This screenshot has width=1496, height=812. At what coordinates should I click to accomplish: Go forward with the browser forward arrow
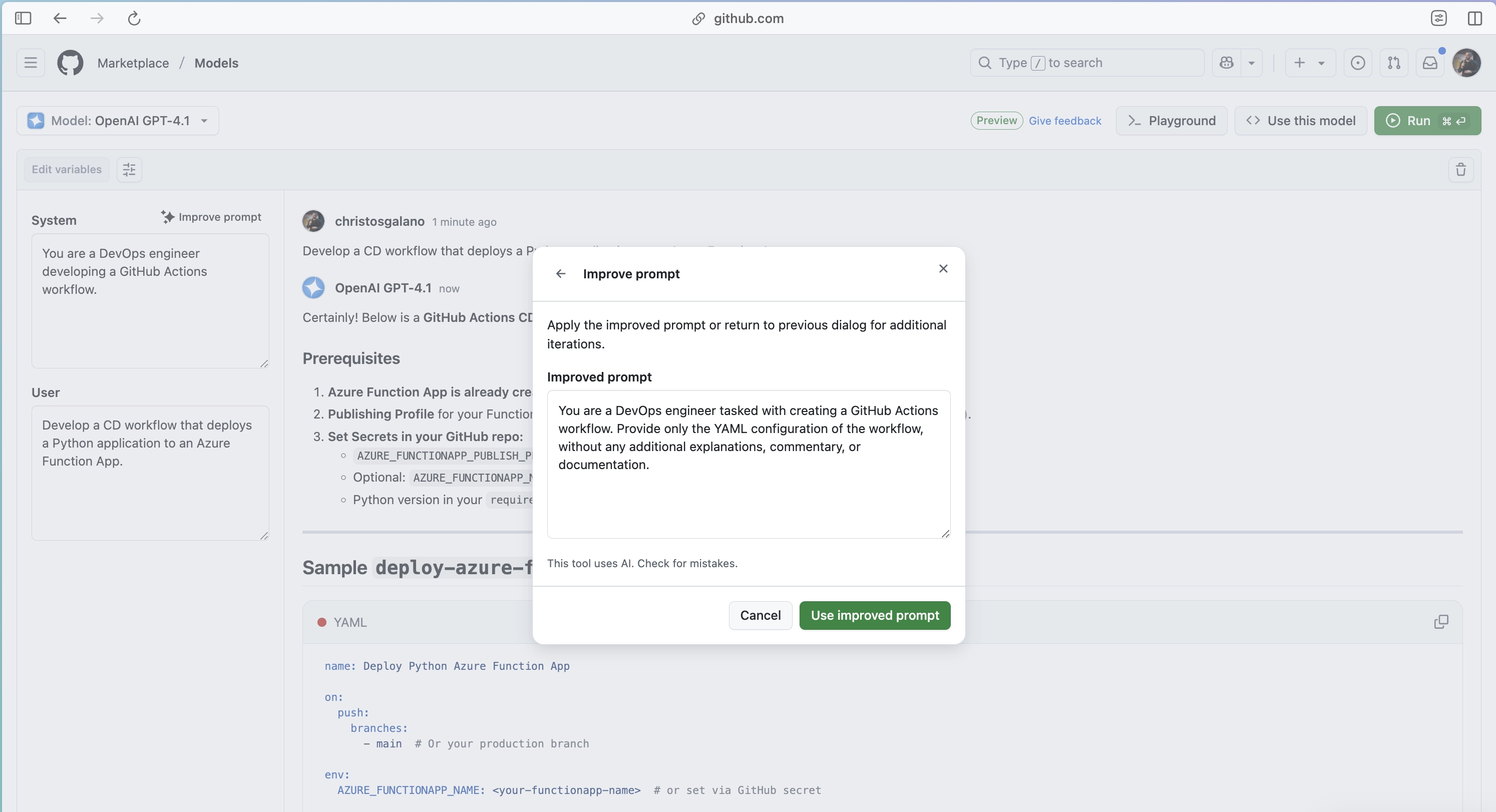point(97,18)
